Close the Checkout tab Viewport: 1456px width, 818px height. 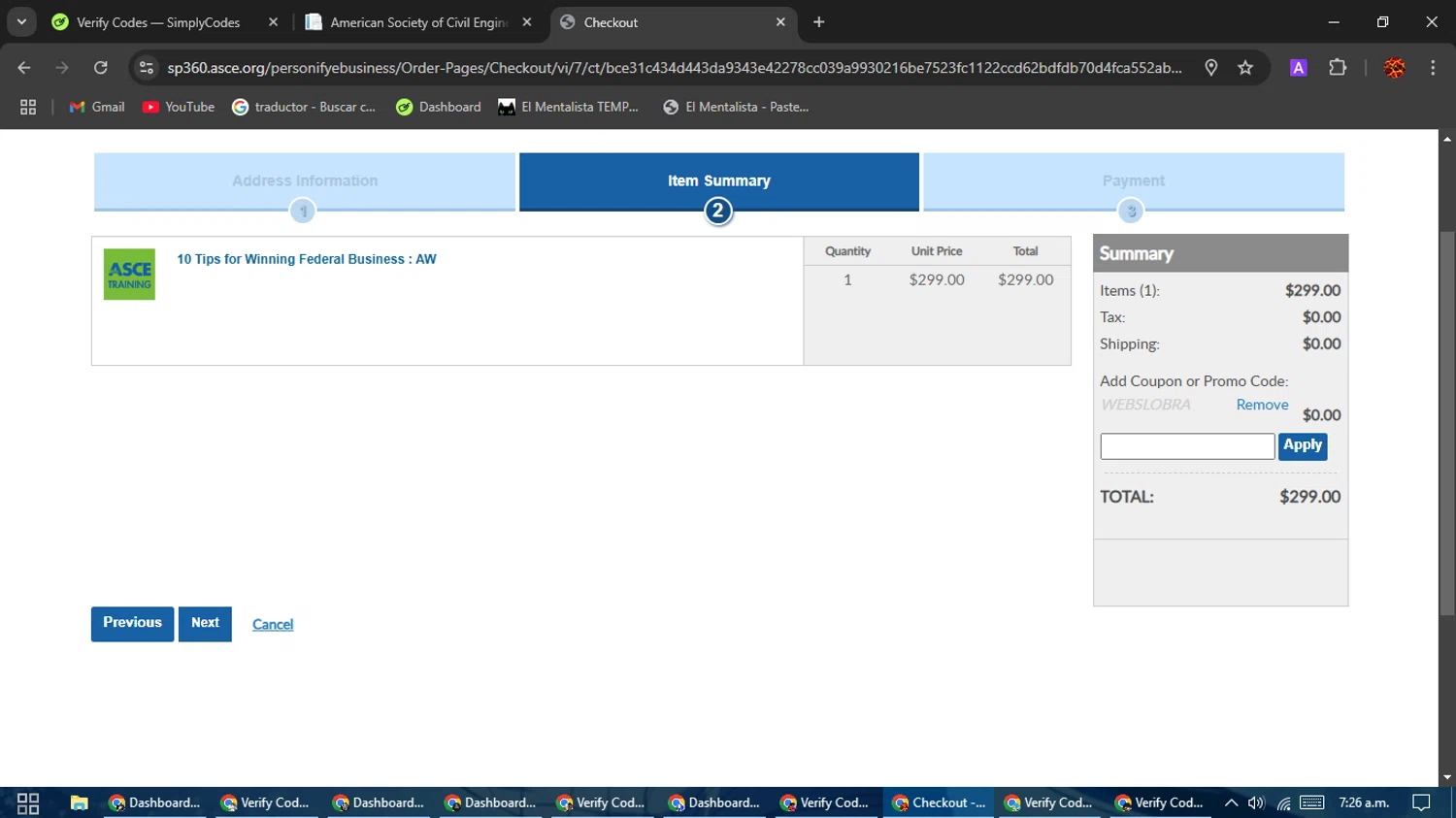pyautogui.click(x=780, y=22)
